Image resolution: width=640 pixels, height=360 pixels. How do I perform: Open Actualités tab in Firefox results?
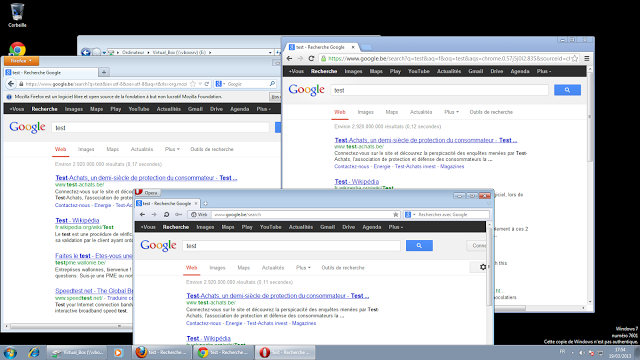tap(142, 149)
